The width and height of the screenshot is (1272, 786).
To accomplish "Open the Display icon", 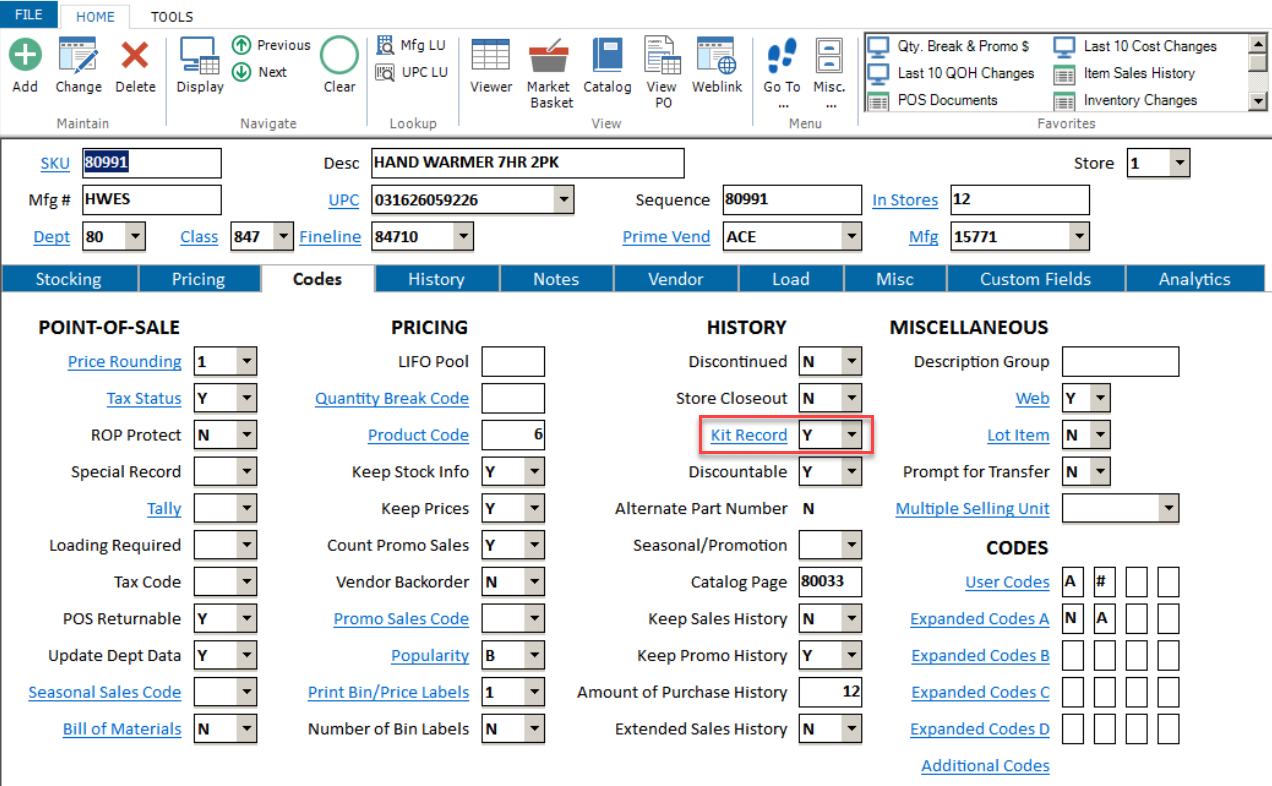I will coord(200,56).
